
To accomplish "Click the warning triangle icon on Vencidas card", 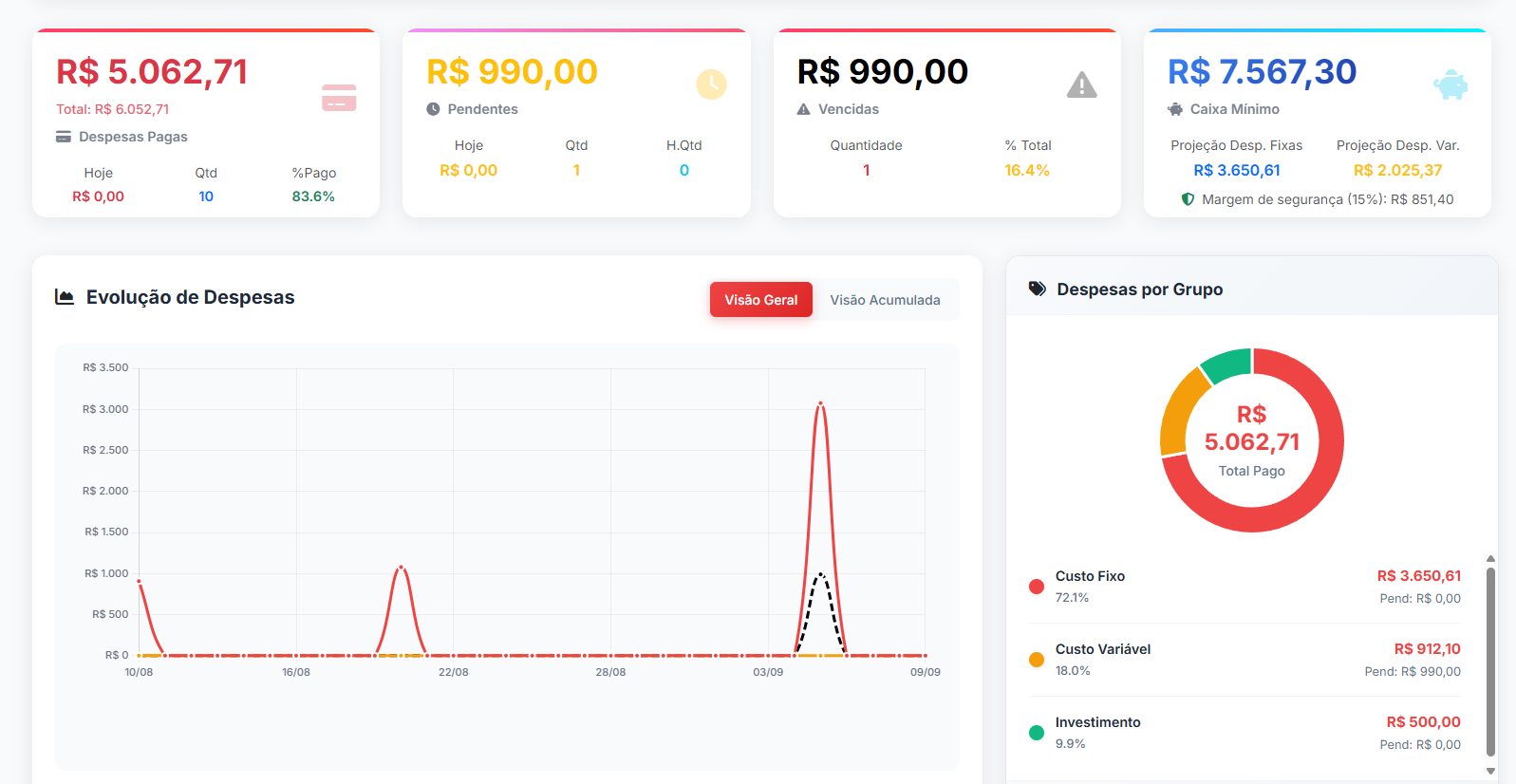I will [x=1081, y=85].
